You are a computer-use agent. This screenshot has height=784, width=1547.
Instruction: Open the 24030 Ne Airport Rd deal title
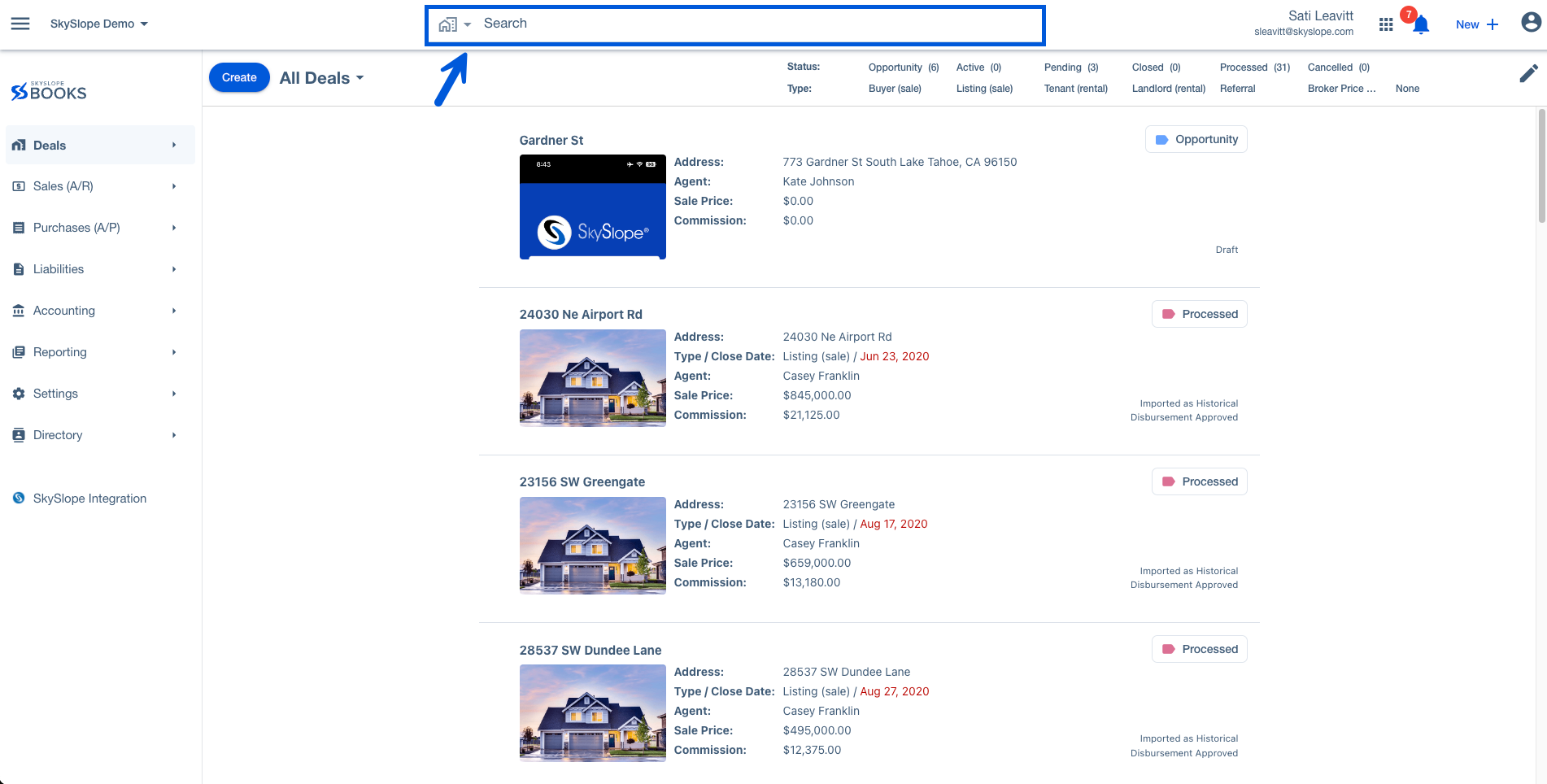581,315
